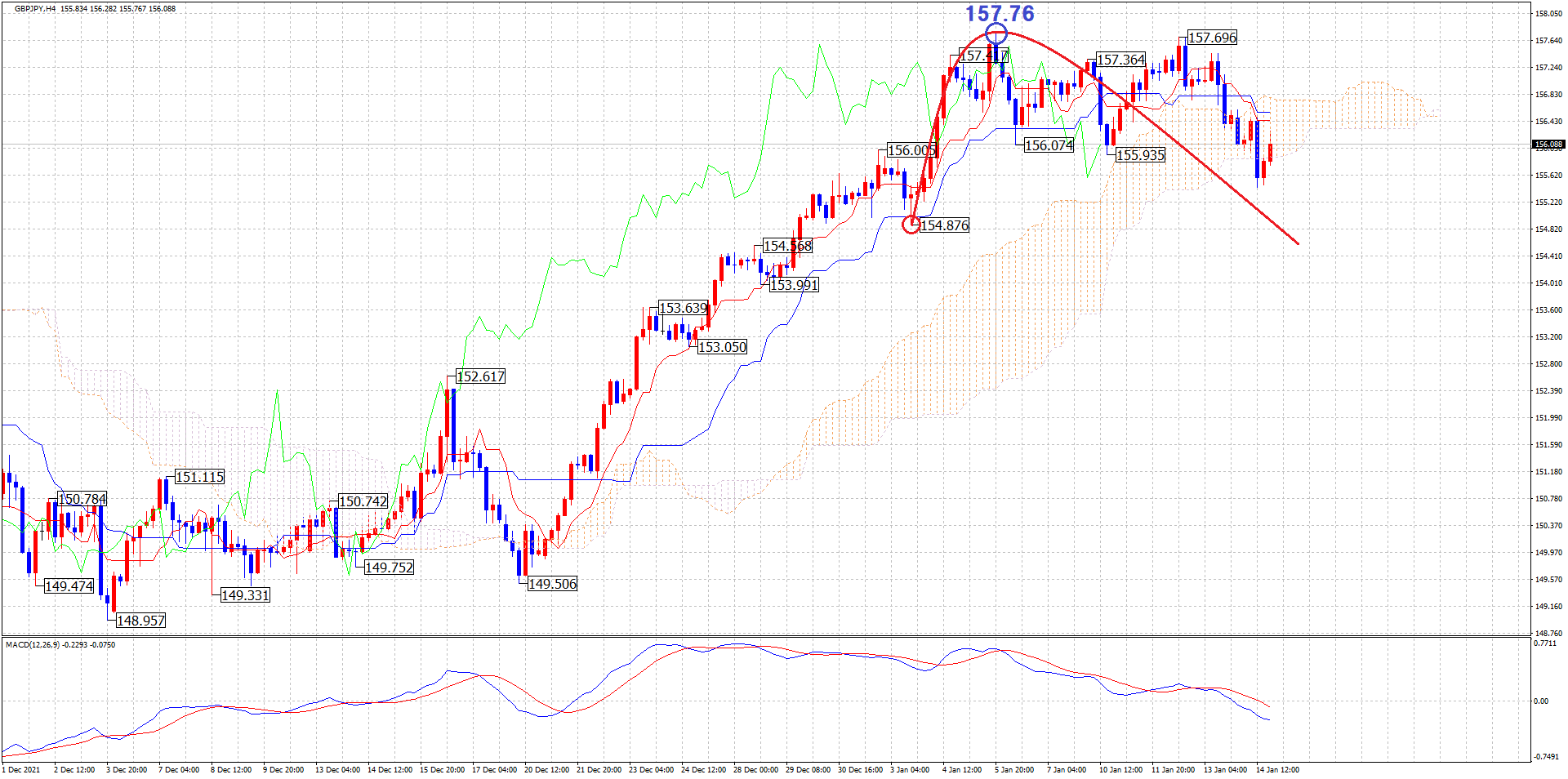
Task: Select the 155.935 price label
Action: coord(1140,155)
